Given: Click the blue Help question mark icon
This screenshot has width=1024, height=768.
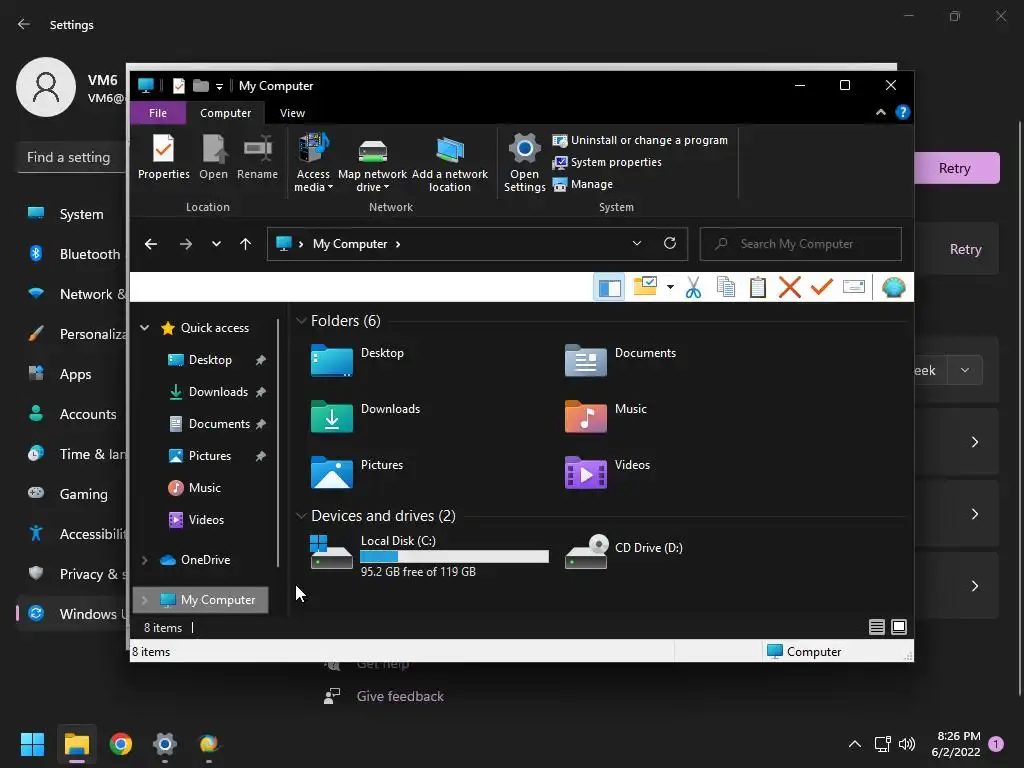Looking at the screenshot, I should point(903,112).
